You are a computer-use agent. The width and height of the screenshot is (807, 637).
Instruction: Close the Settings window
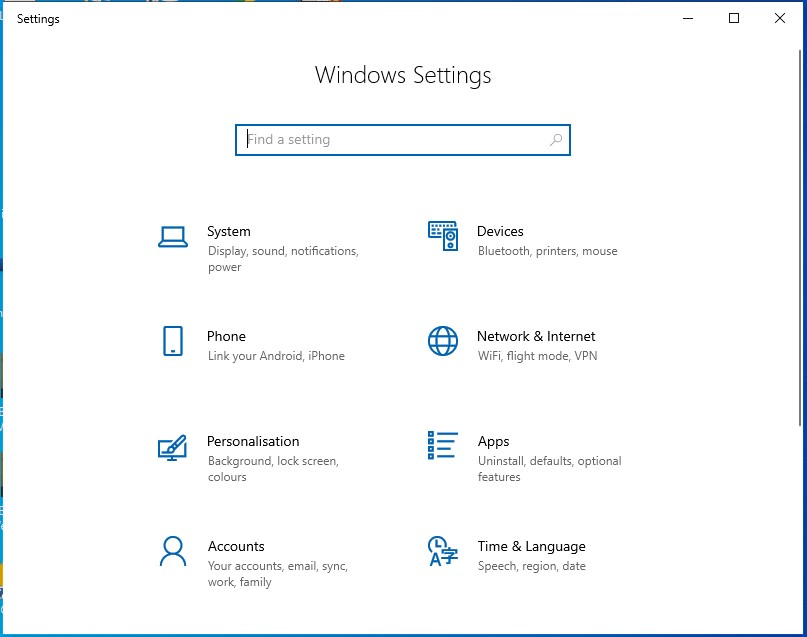tap(780, 19)
